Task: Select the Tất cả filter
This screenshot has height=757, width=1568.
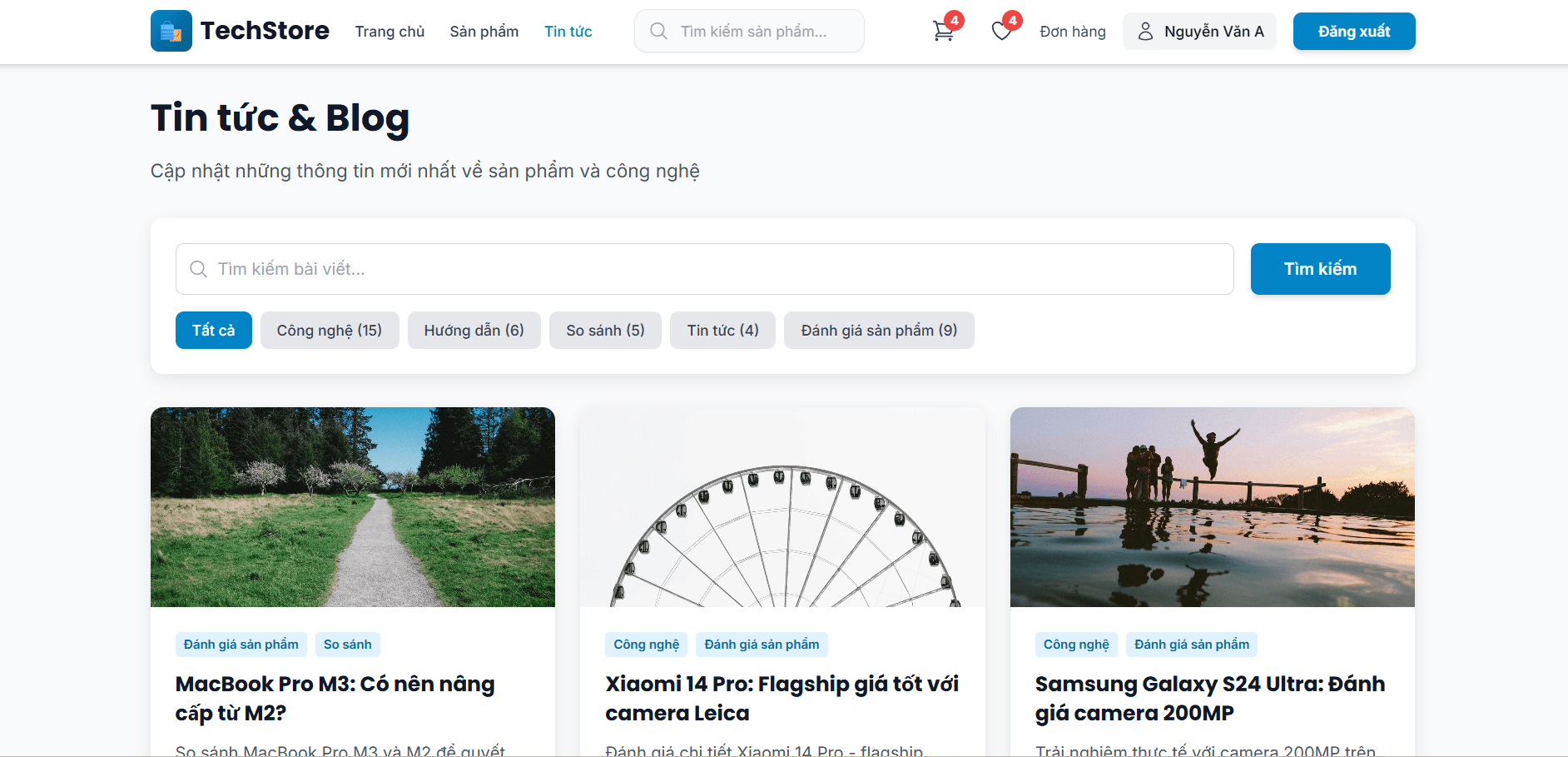Action: (214, 330)
